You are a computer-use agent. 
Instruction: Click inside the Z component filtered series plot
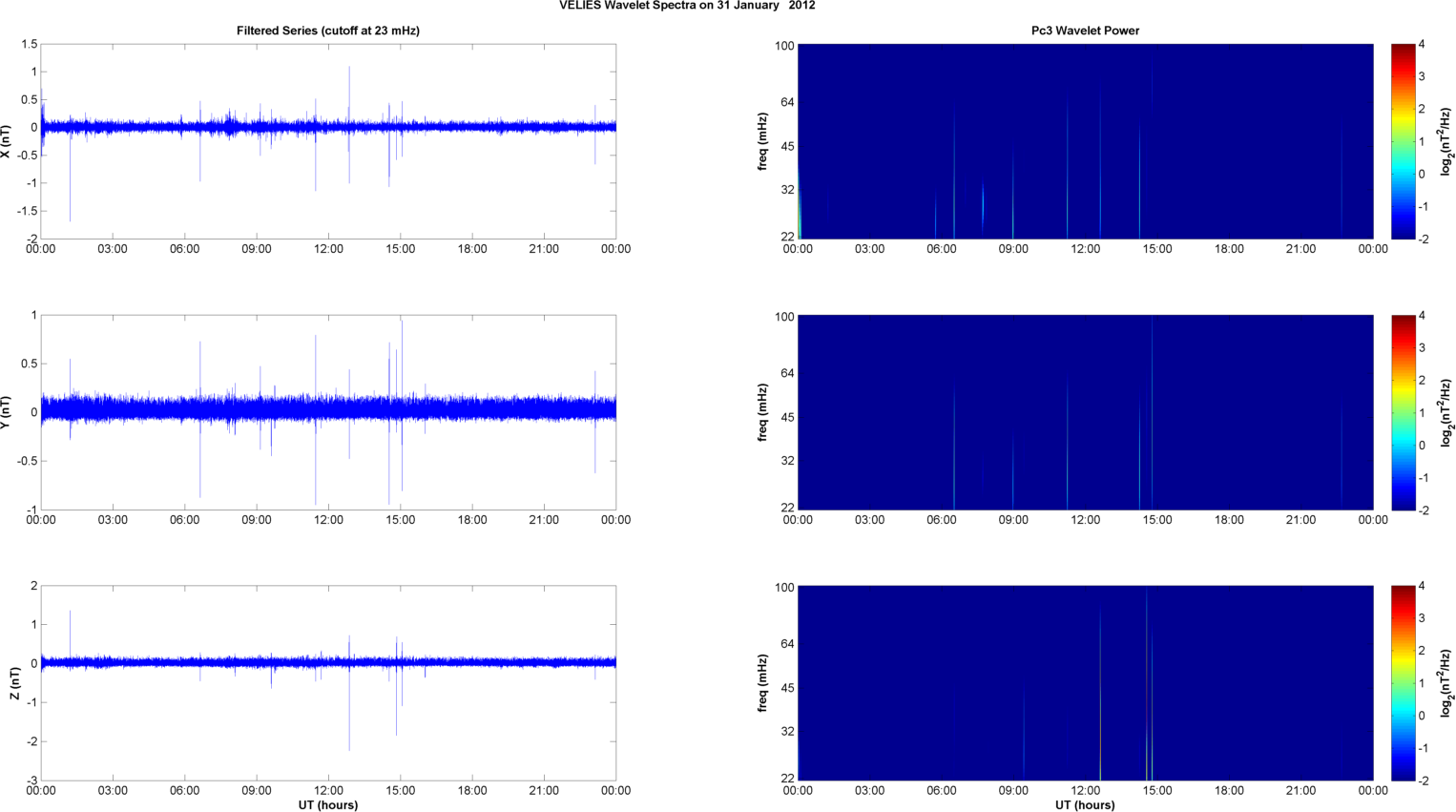[x=328, y=683]
